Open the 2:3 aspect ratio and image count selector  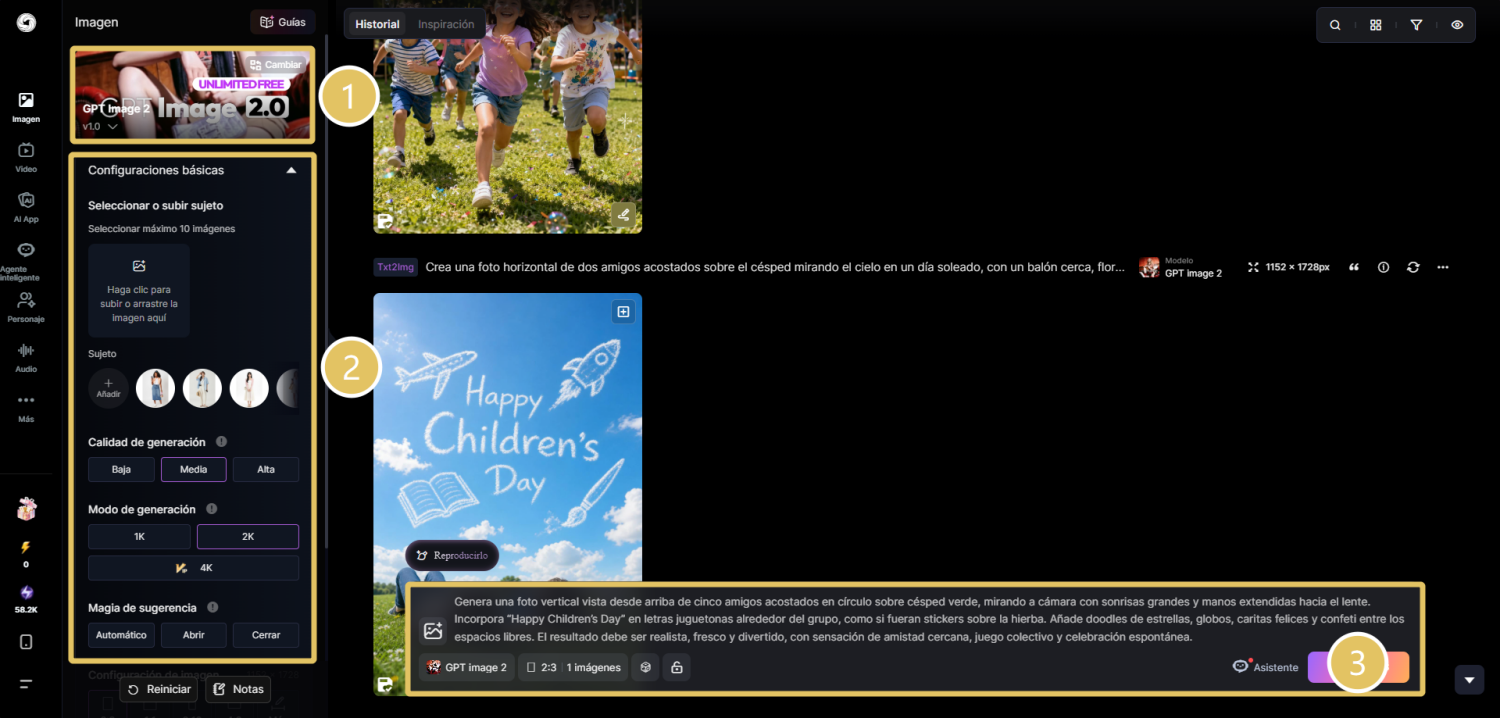573,667
